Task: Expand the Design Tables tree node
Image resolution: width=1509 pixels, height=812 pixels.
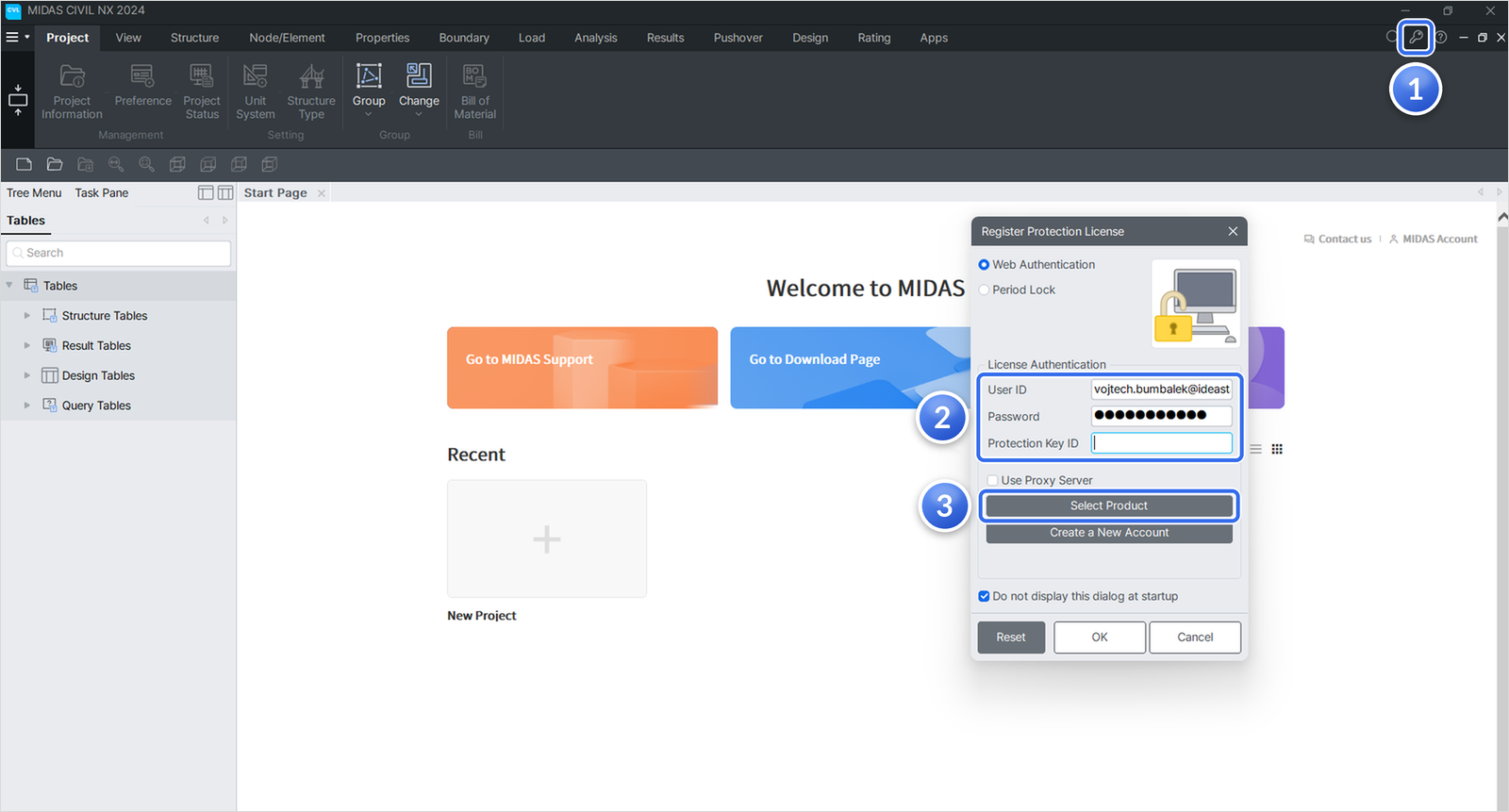Action: (27, 375)
